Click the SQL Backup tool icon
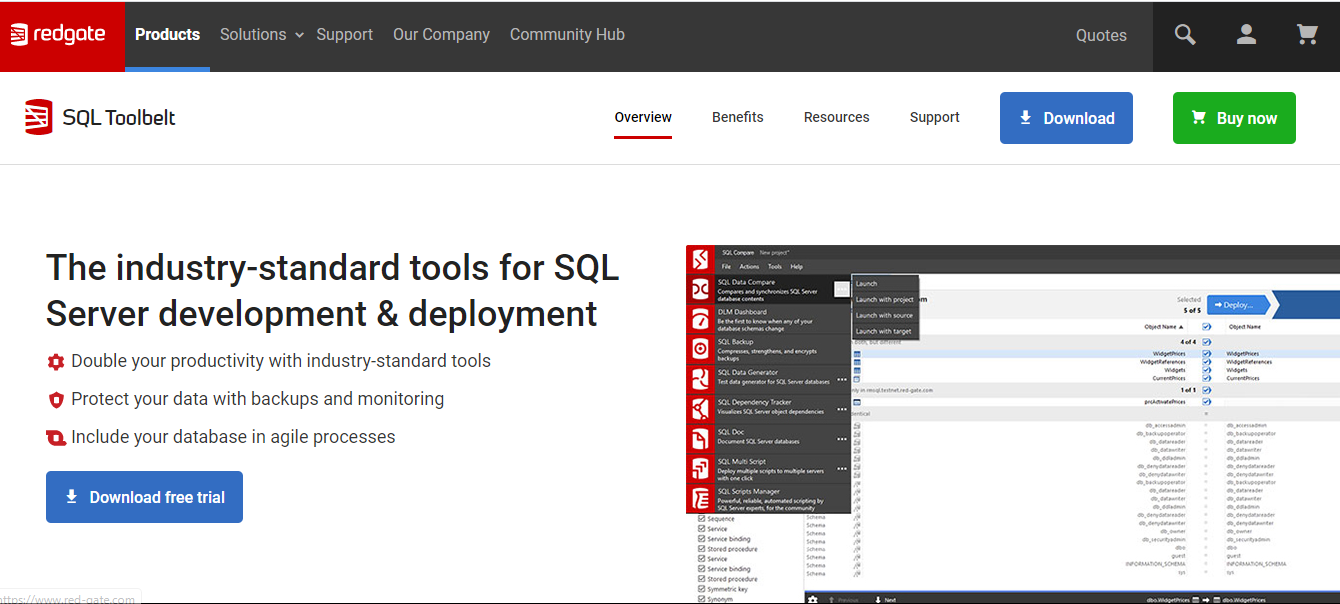 point(700,348)
